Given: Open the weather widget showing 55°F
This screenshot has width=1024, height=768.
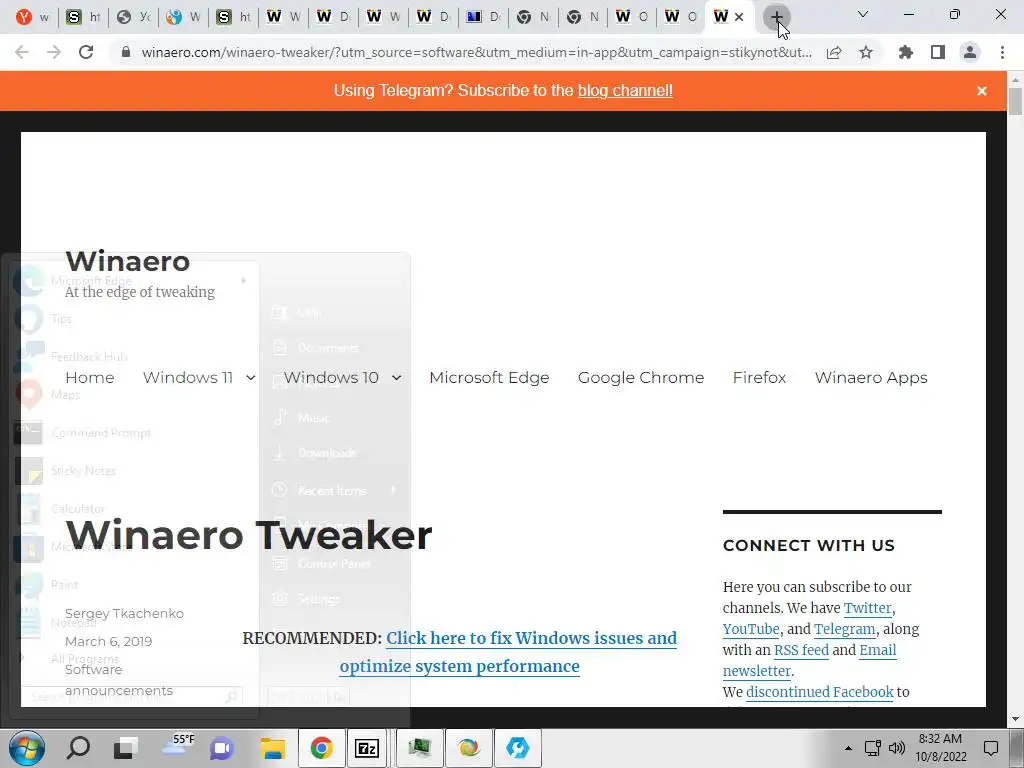Looking at the screenshot, I should point(177,746).
